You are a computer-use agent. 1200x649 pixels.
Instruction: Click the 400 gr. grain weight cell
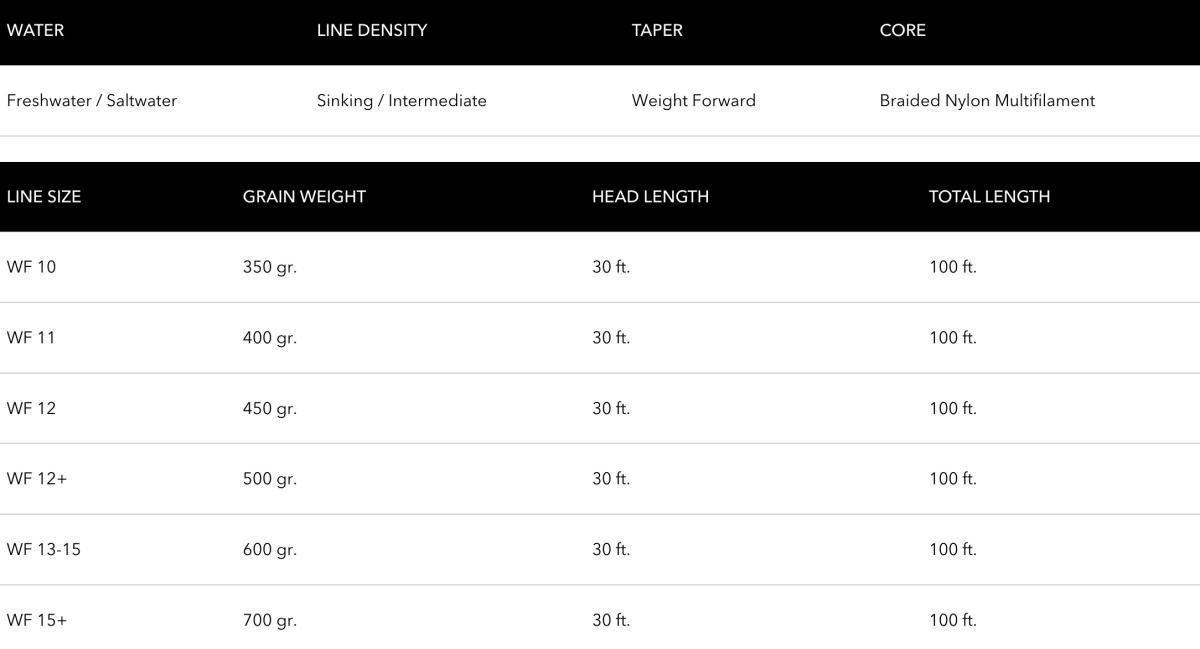tap(269, 338)
